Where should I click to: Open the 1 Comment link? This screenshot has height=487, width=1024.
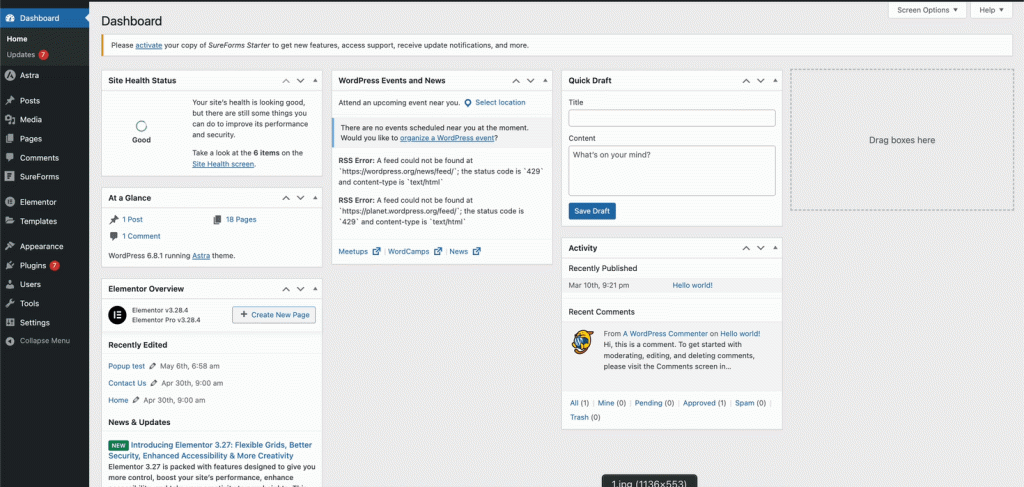pyautogui.click(x=141, y=236)
